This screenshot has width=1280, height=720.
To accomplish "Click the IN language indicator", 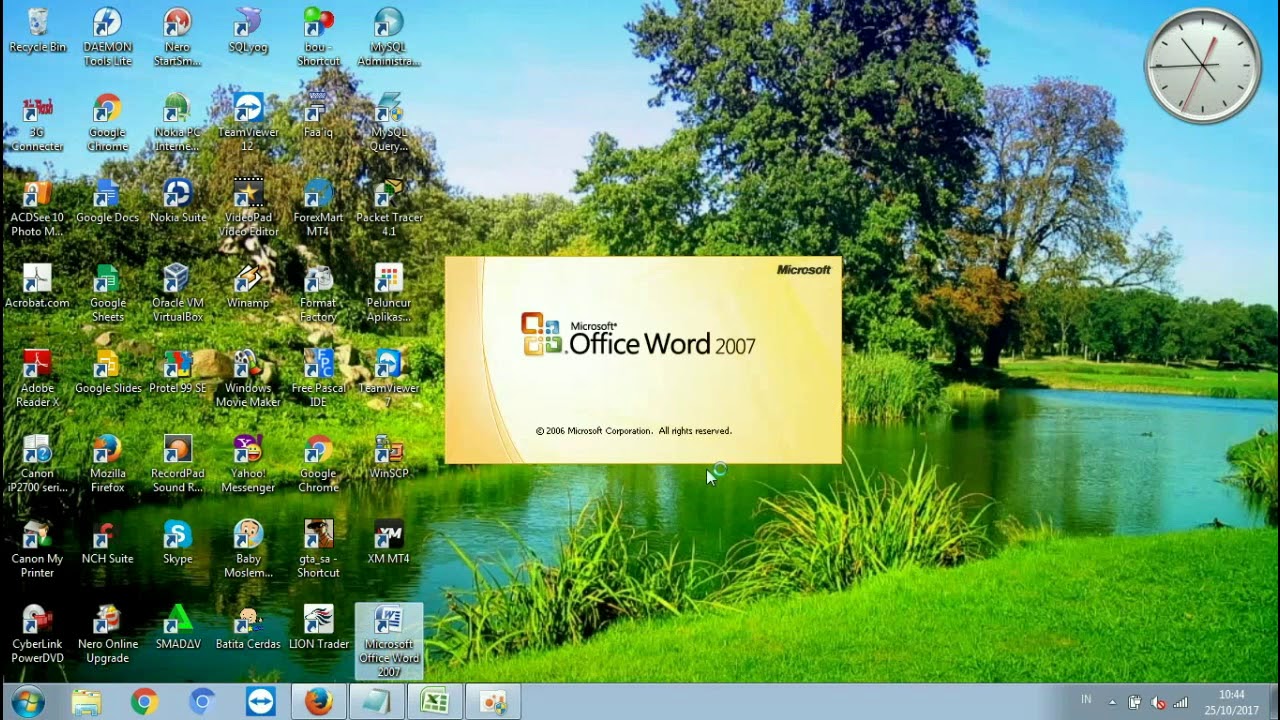I will pos(1086,700).
